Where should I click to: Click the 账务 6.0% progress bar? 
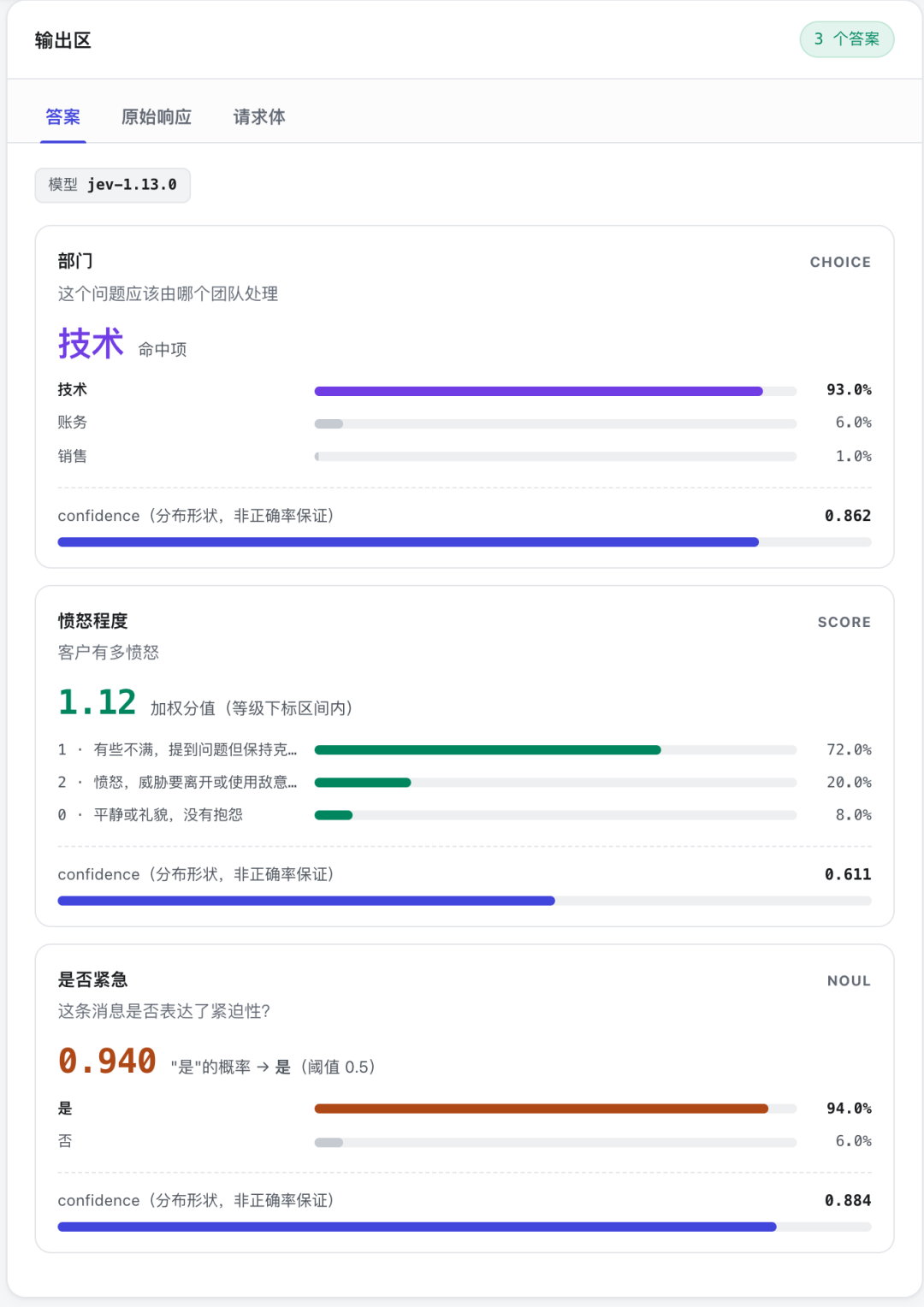coord(555,423)
